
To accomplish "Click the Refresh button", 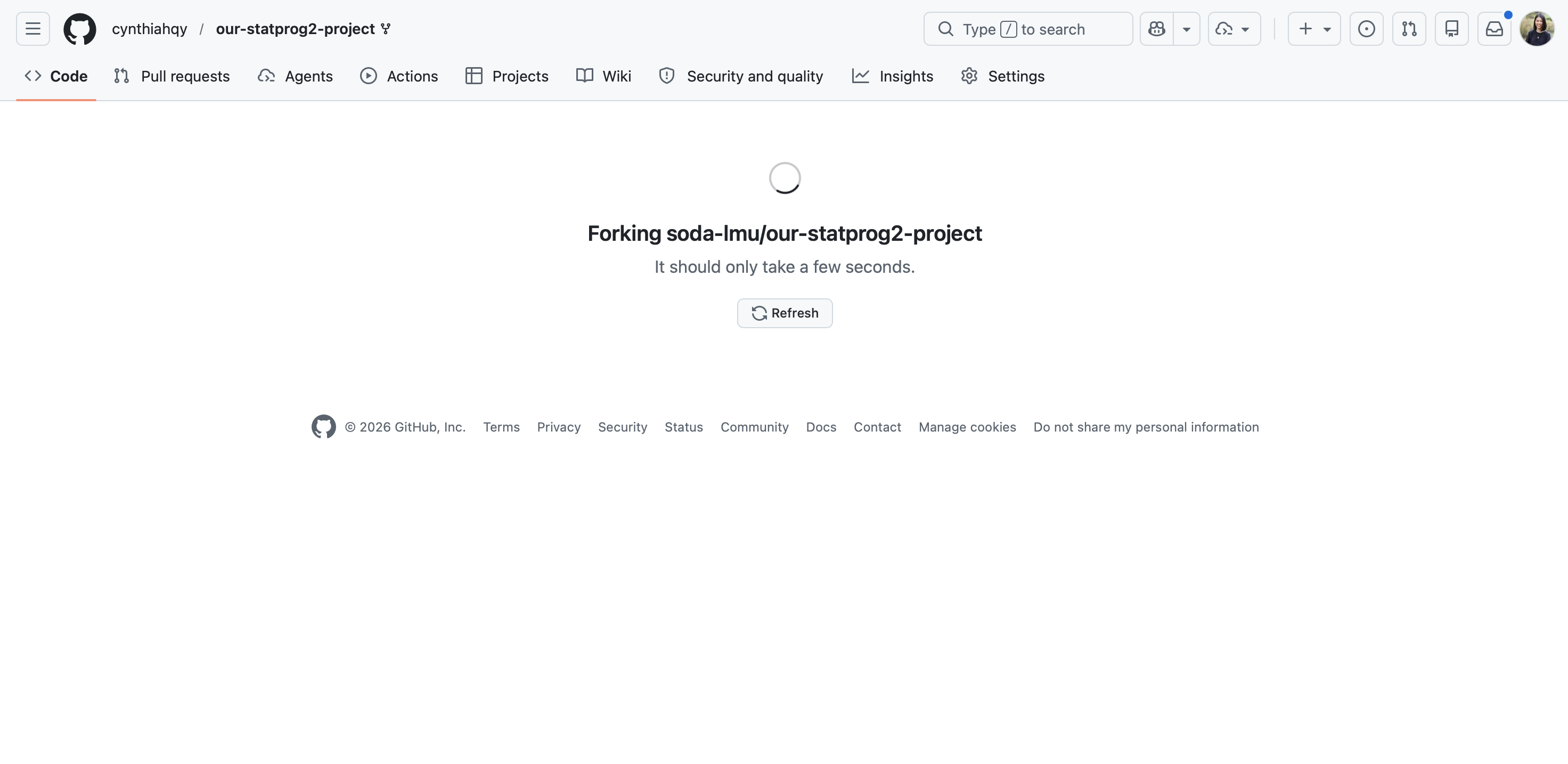I will coord(785,313).
